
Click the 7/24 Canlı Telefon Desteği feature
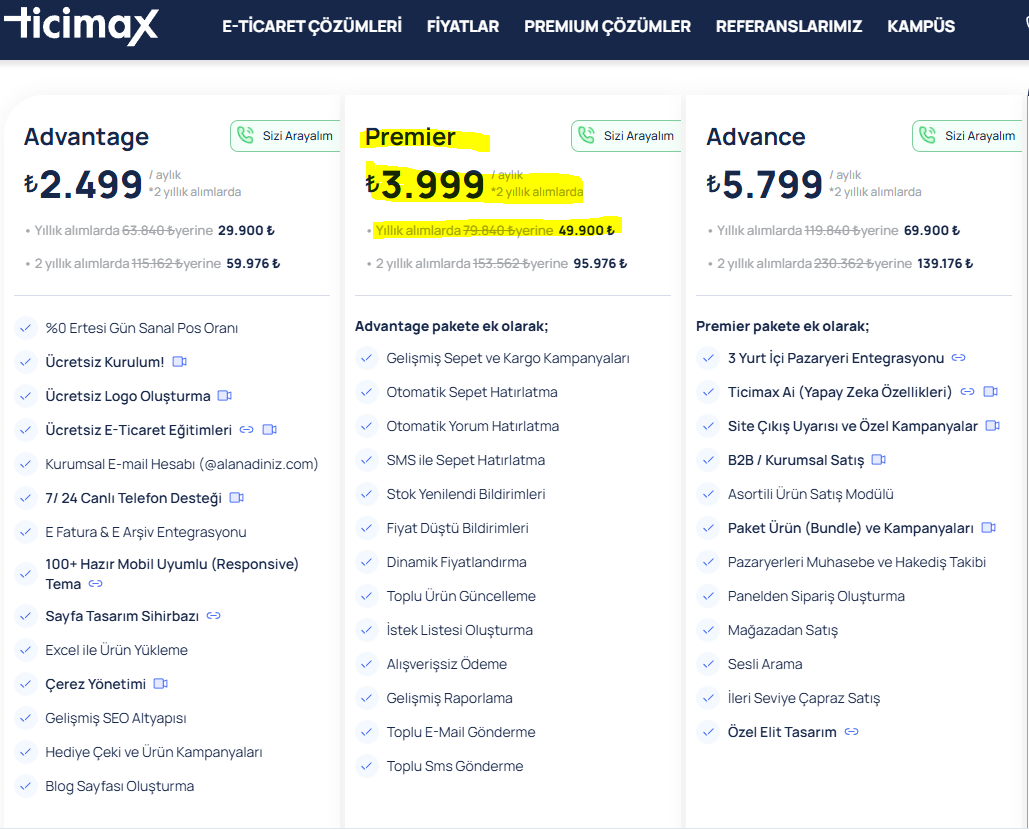click(133, 499)
